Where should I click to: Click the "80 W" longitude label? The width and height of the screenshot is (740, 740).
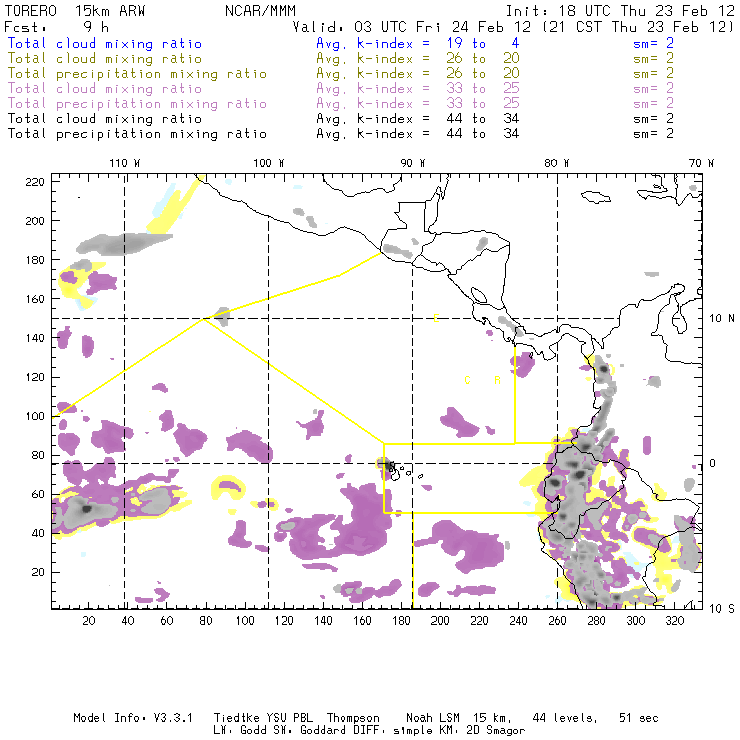pyautogui.click(x=557, y=163)
